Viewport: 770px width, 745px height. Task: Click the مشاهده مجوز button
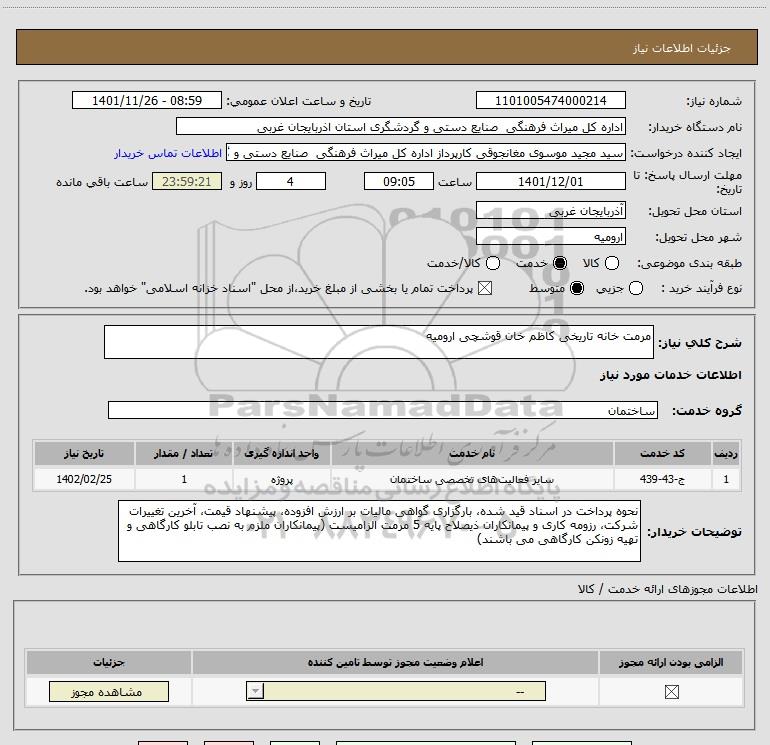[109, 691]
